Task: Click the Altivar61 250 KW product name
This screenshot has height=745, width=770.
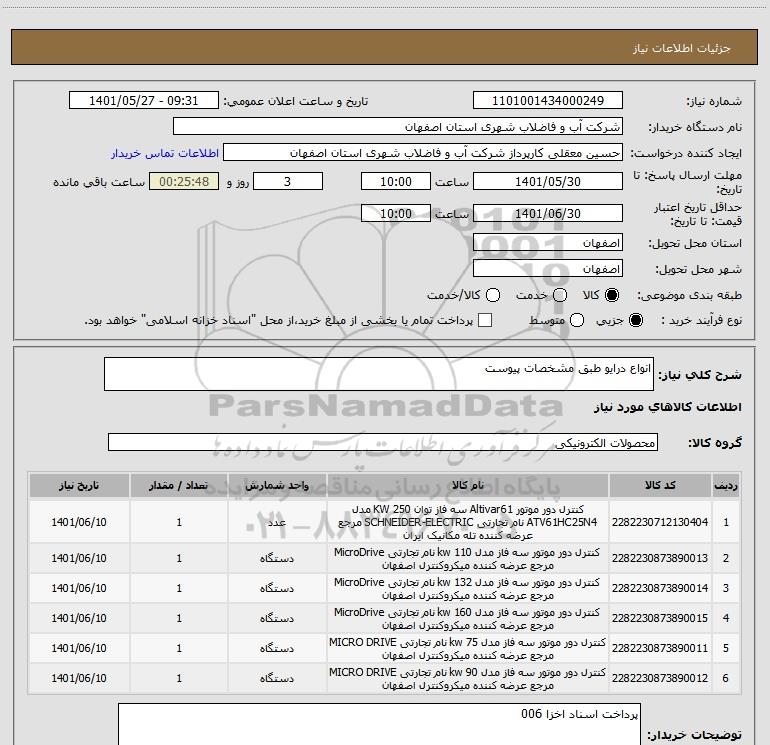Action: (468, 522)
